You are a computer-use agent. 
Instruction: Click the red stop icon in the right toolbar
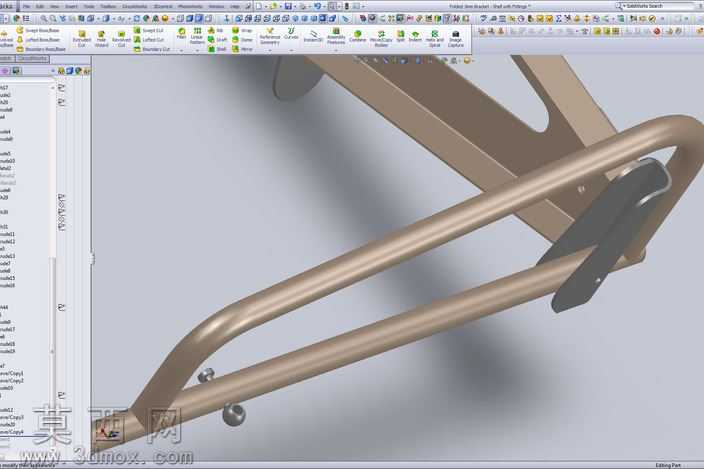(657, 31)
